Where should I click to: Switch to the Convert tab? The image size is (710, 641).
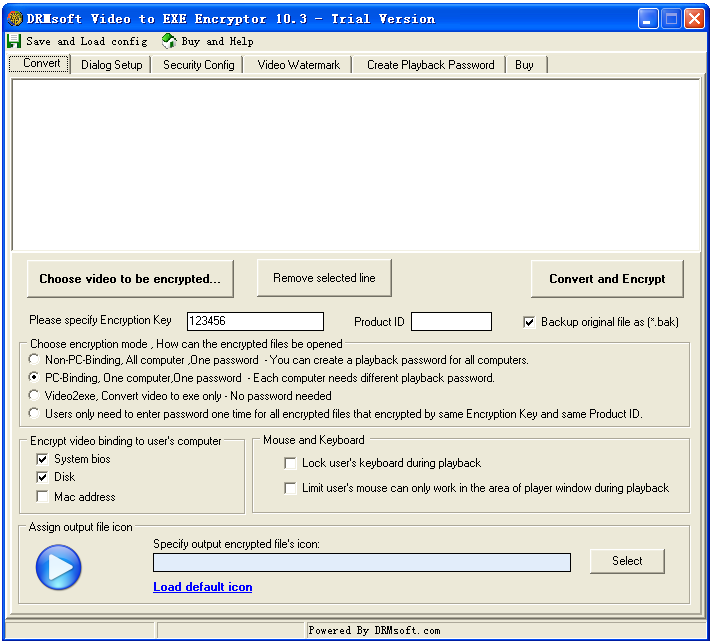click(41, 63)
